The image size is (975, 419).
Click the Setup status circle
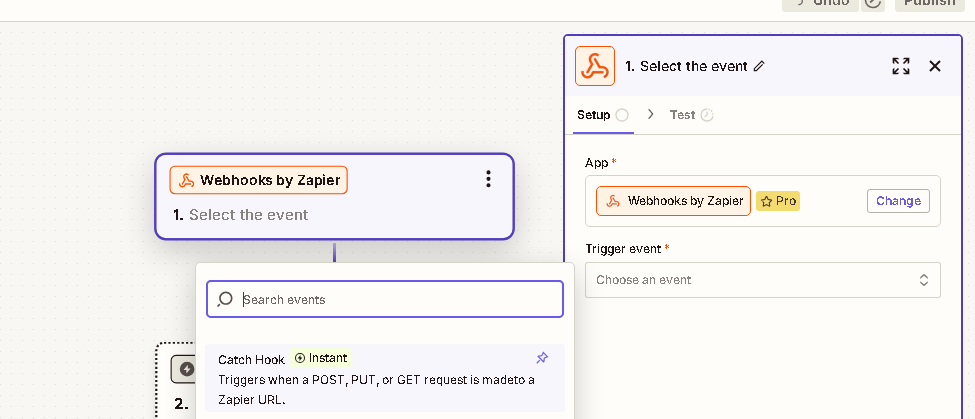pos(622,115)
